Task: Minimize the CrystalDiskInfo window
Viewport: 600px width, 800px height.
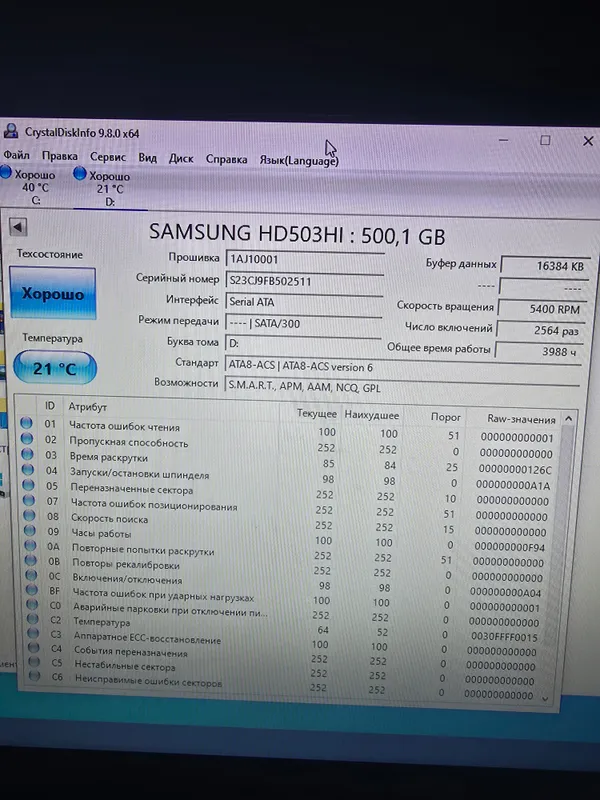Action: point(504,139)
